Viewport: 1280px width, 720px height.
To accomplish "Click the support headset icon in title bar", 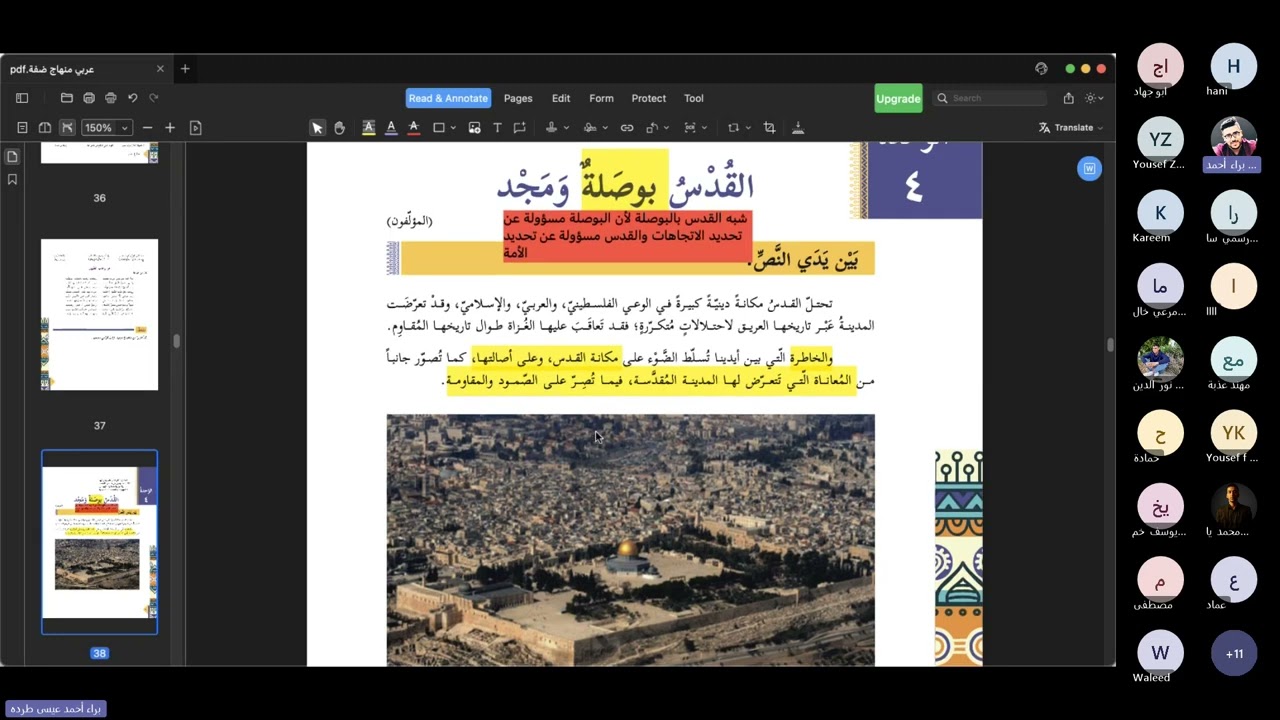I will tap(1041, 69).
